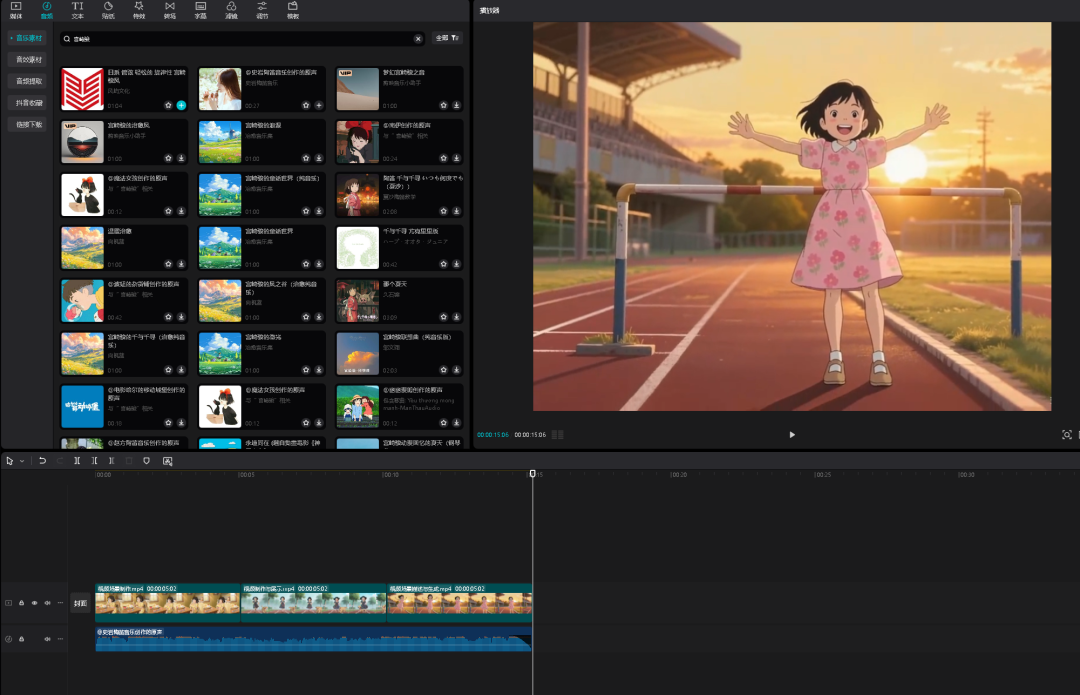Screen dimensions: 1080x695
Task: Mute the audio track
Action: pos(48,639)
